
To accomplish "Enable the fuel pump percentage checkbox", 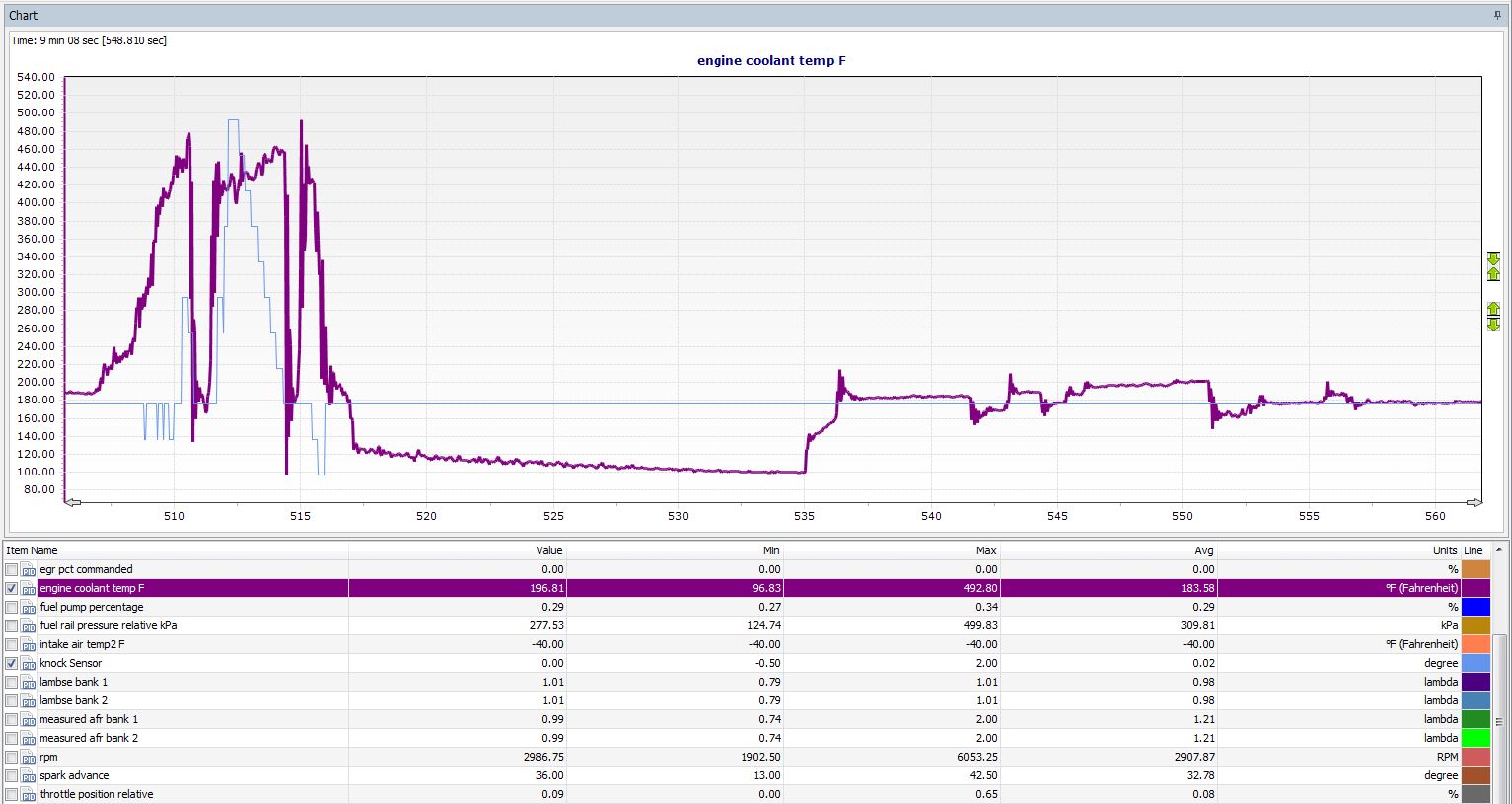I will pyautogui.click(x=12, y=607).
